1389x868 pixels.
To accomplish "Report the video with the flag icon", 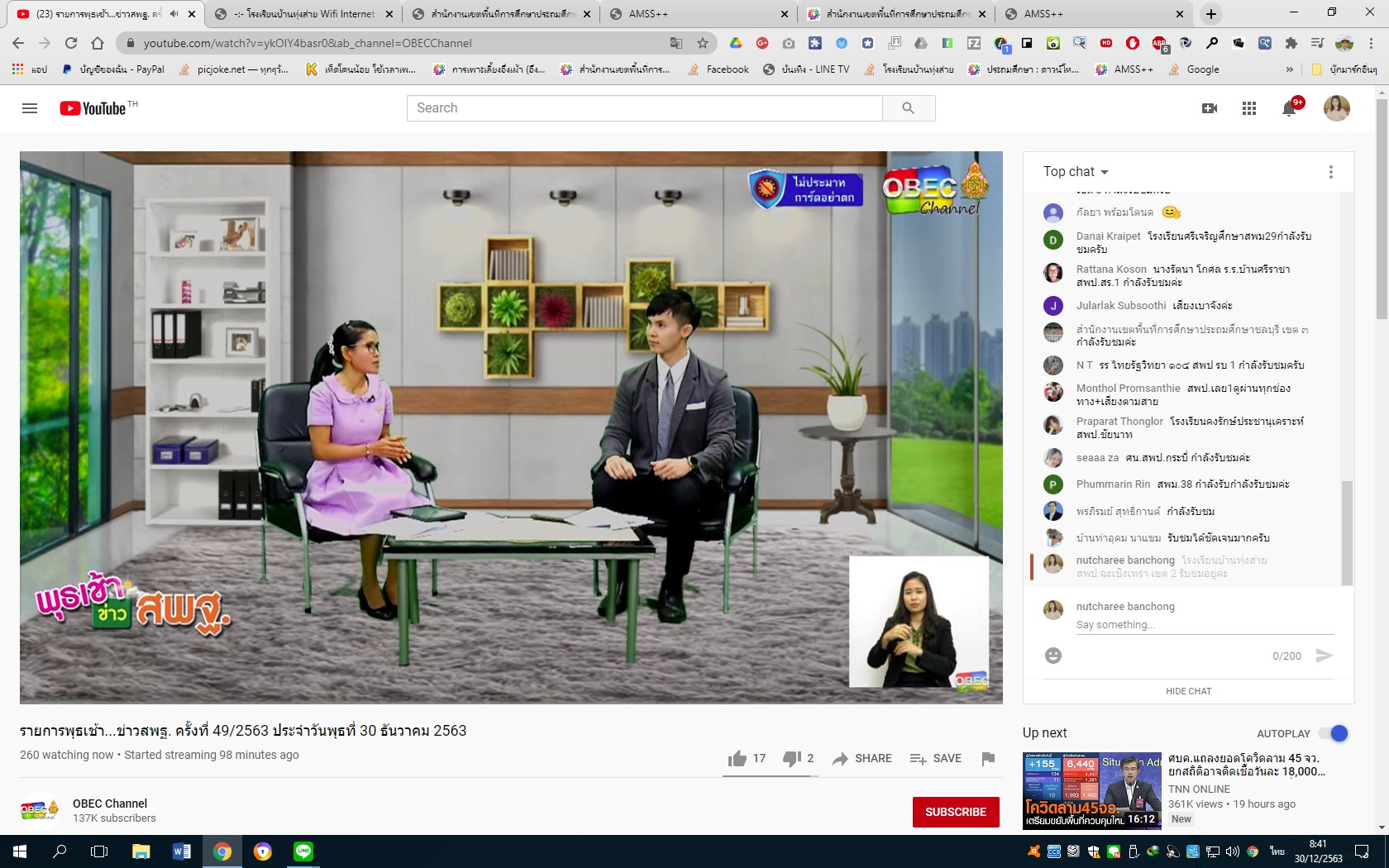I will coord(988,758).
